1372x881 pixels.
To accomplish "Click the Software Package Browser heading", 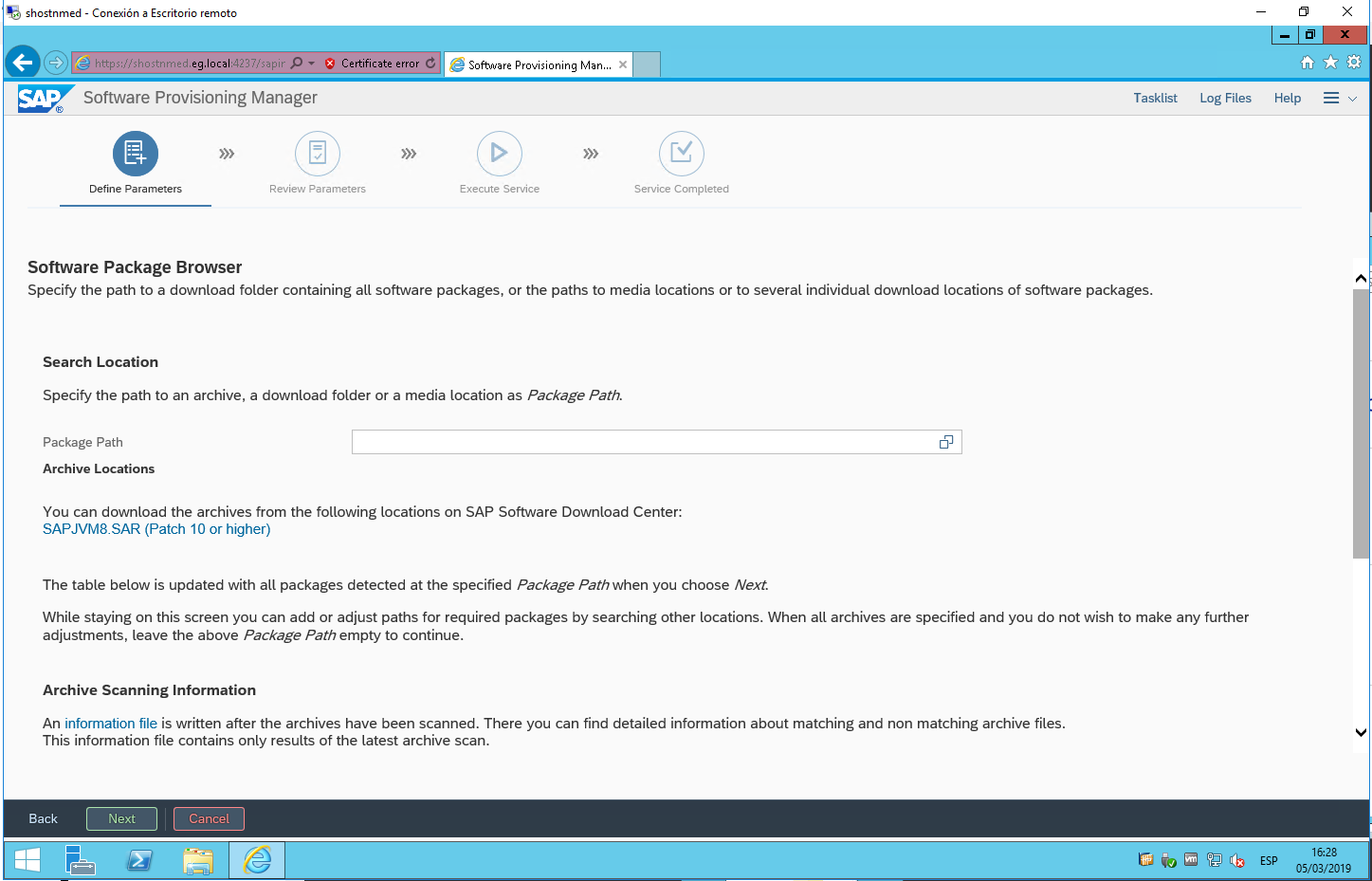I will point(135,267).
